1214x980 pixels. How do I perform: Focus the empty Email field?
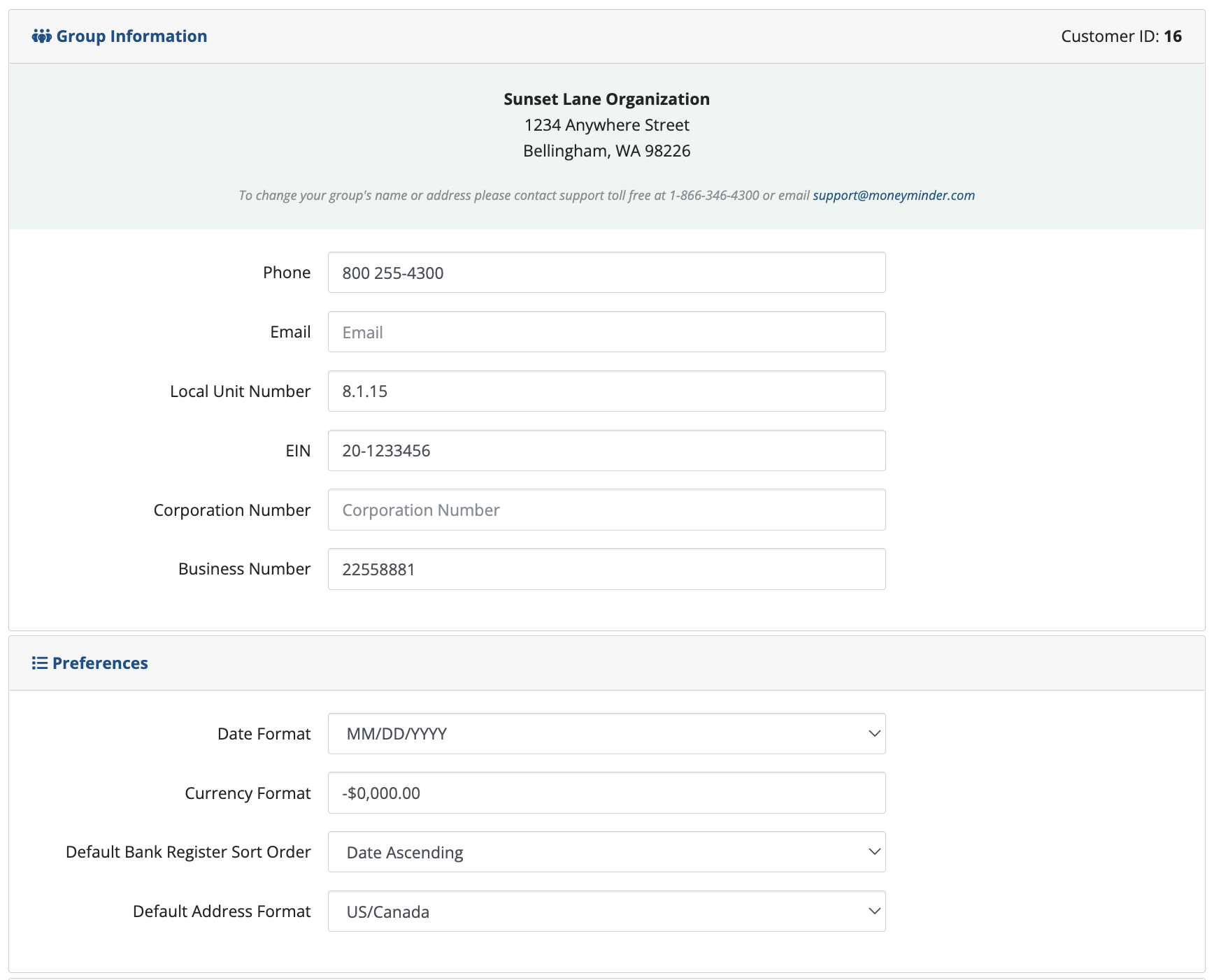coord(607,332)
